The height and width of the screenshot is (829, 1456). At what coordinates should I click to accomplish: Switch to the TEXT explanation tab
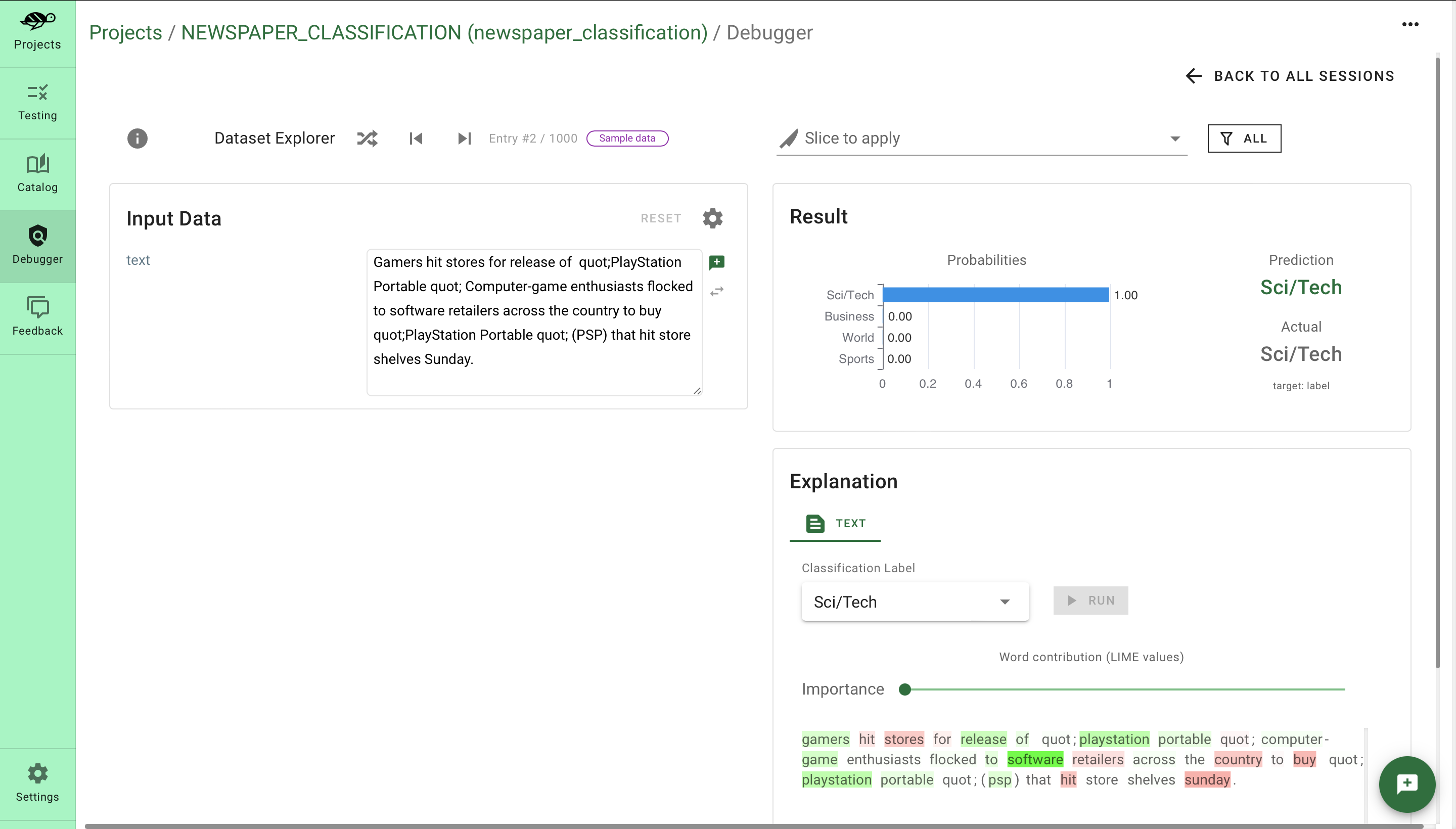(835, 523)
